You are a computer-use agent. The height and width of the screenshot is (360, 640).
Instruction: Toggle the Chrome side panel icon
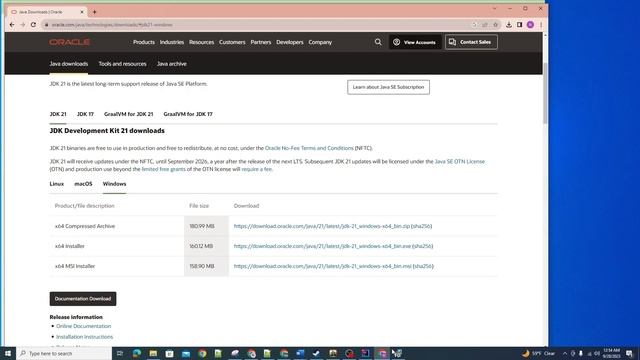[519, 25]
